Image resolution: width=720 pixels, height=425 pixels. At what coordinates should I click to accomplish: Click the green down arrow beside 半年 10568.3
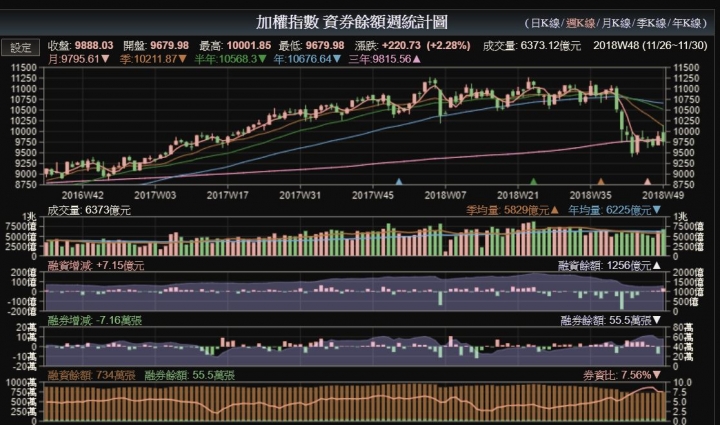[x=262, y=59]
